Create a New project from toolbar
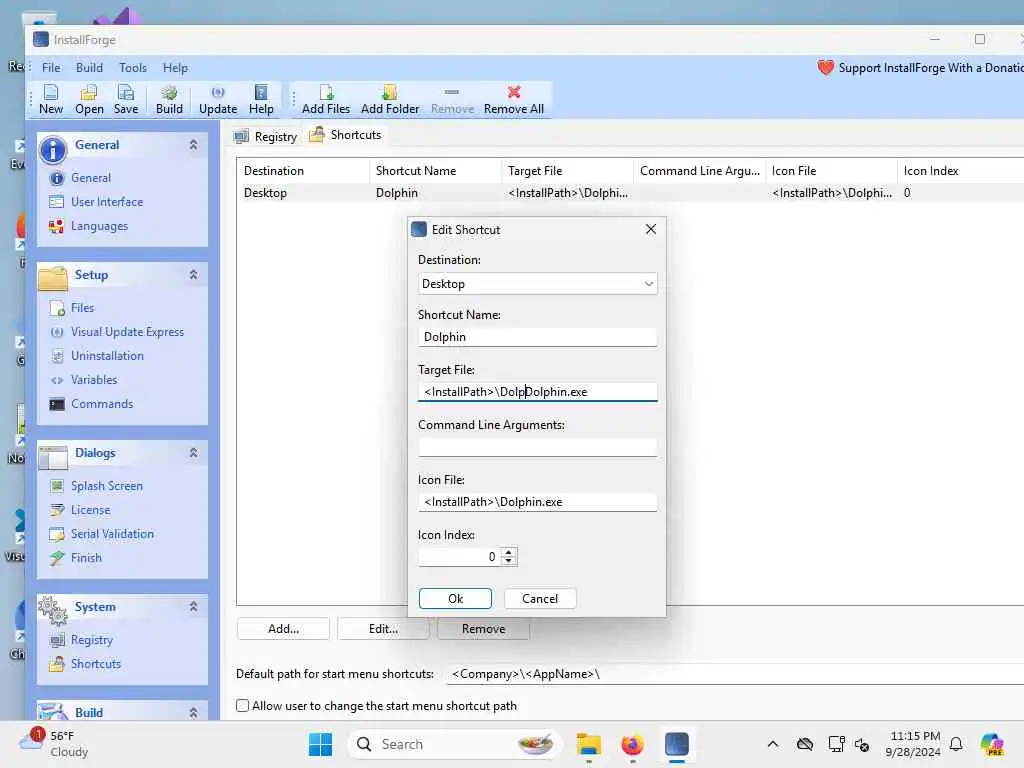Screen dimensions: 1024x768 tap(51, 99)
